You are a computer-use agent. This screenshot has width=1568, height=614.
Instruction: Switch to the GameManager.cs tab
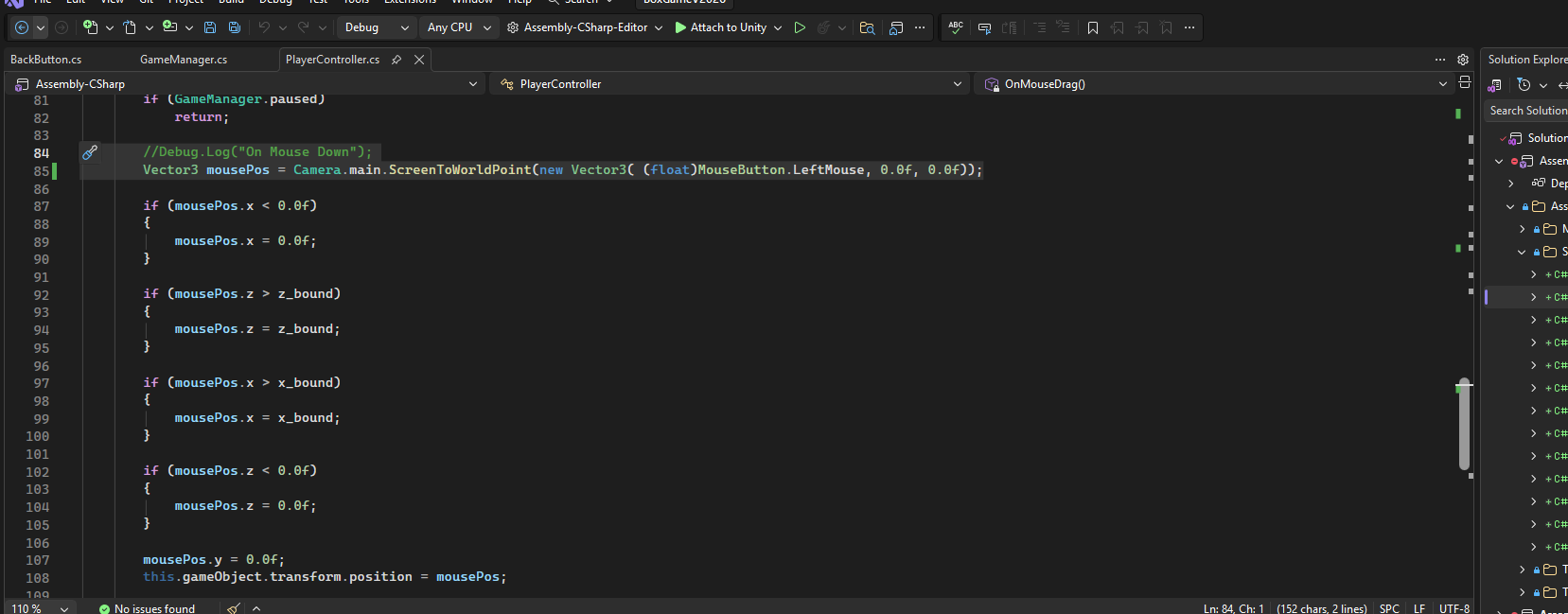[x=184, y=59]
